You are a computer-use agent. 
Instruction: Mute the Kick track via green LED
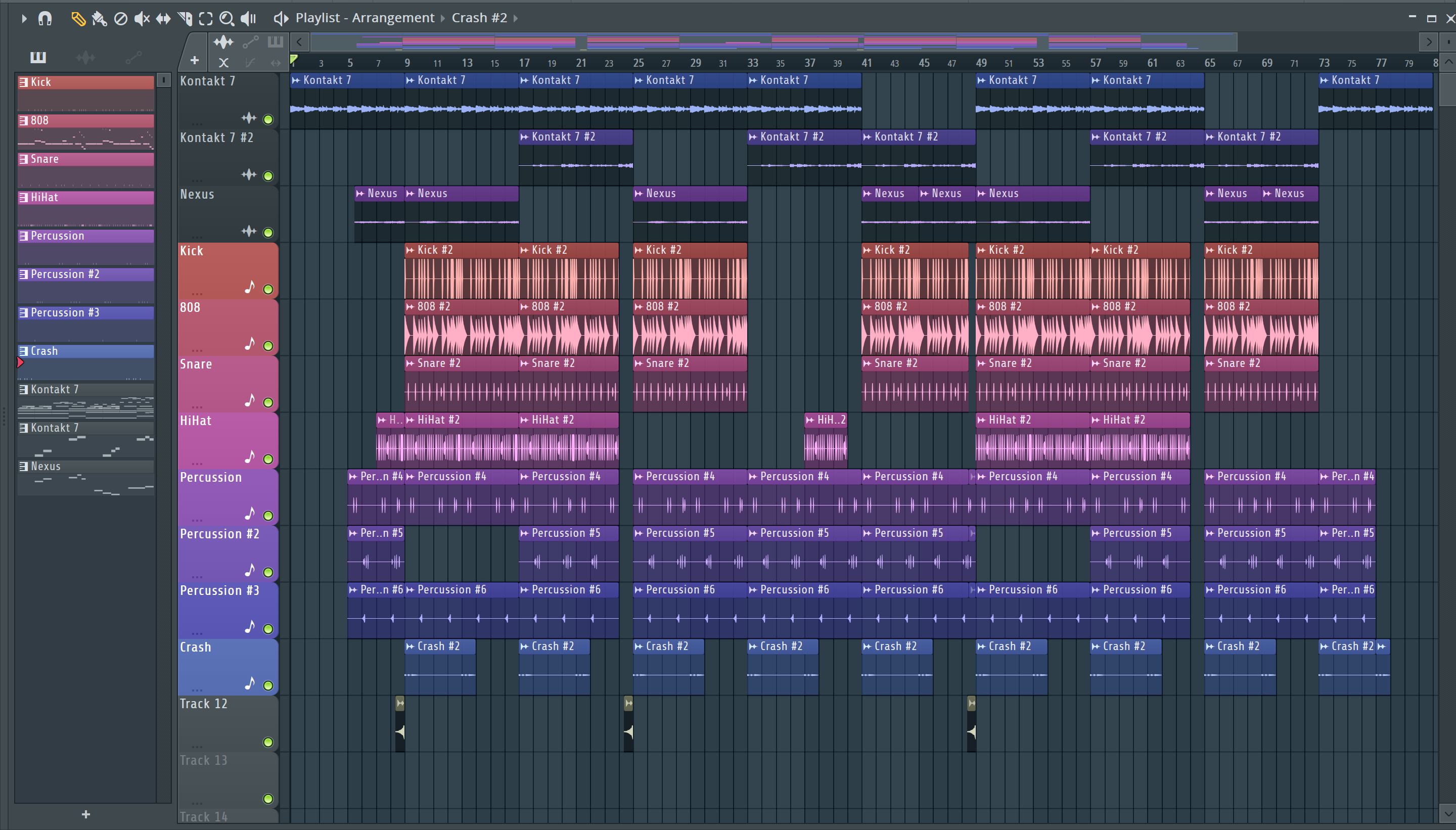[268, 289]
